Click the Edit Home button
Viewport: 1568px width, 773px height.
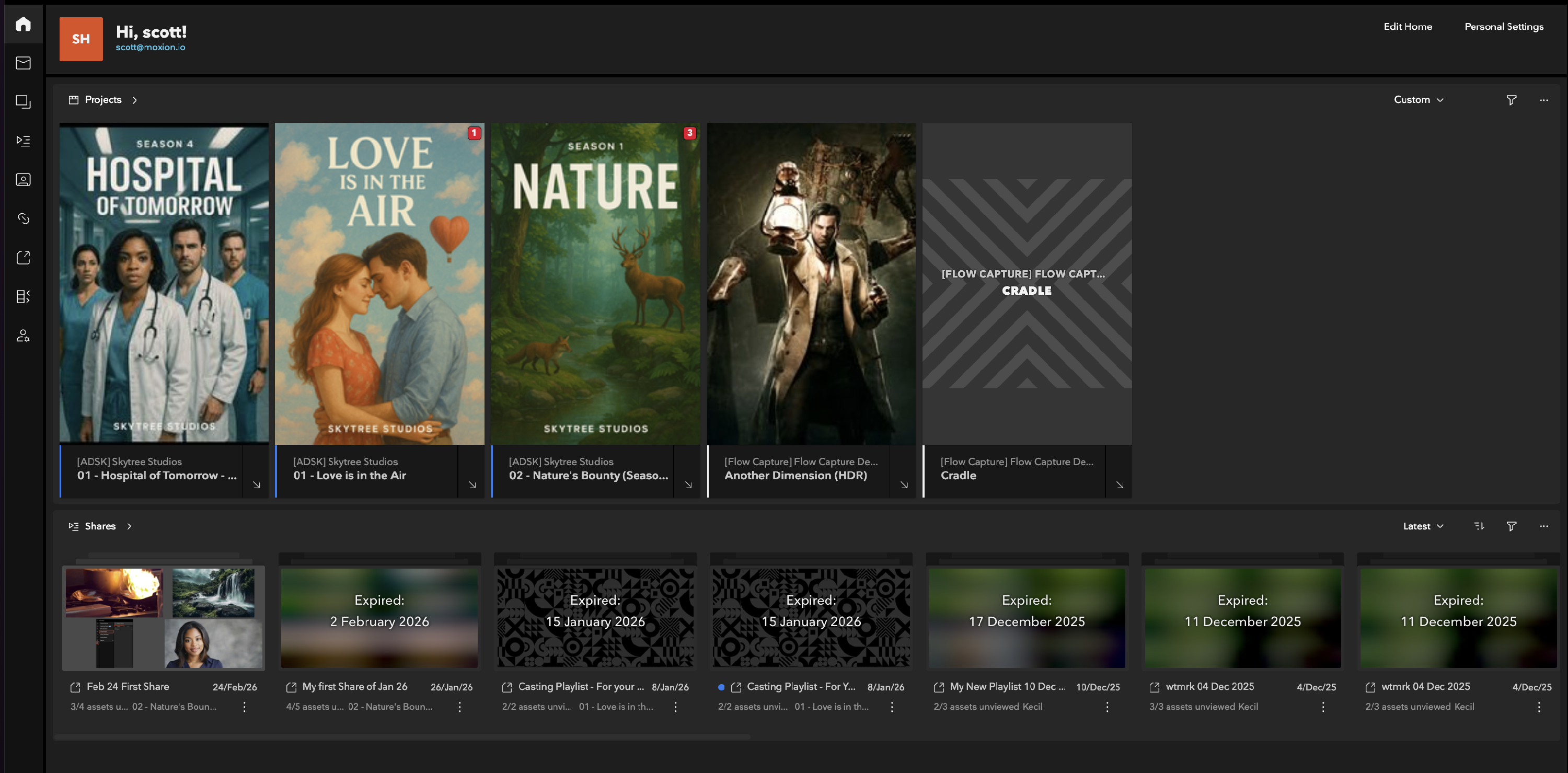pos(1408,26)
